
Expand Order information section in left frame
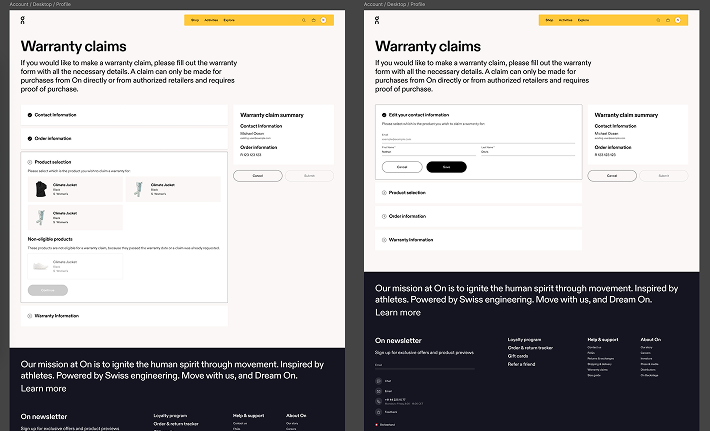(x=124, y=139)
